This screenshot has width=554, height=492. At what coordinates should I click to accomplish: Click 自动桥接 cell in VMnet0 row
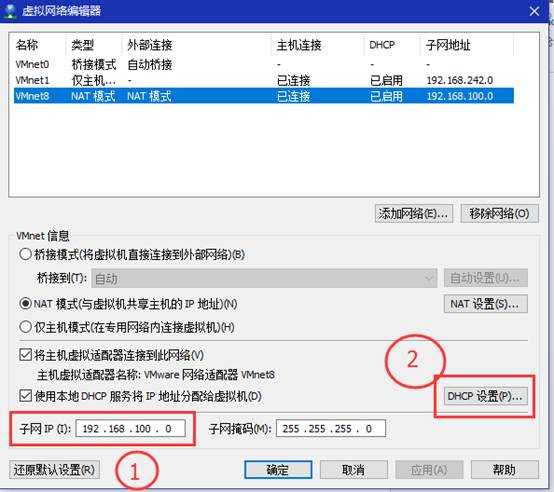coord(149,65)
